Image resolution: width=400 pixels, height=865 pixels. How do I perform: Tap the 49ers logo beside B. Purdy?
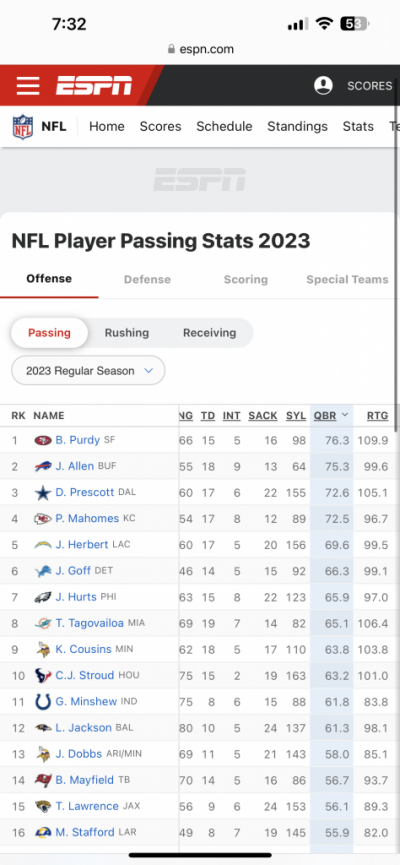(x=43, y=440)
